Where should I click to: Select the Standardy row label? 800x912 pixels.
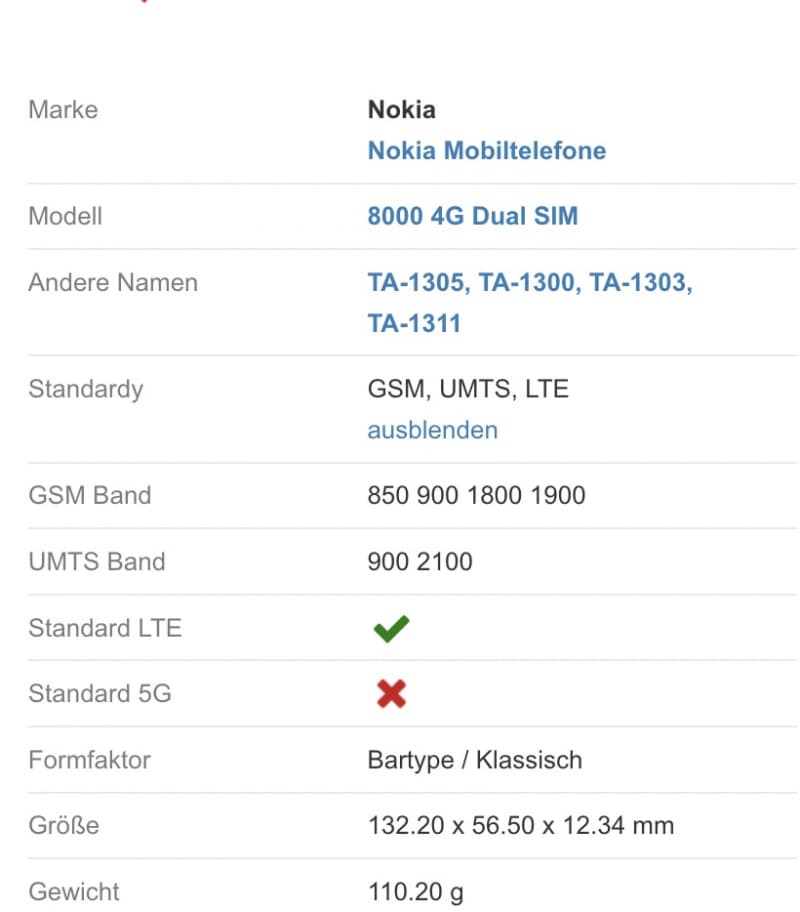point(86,389)
